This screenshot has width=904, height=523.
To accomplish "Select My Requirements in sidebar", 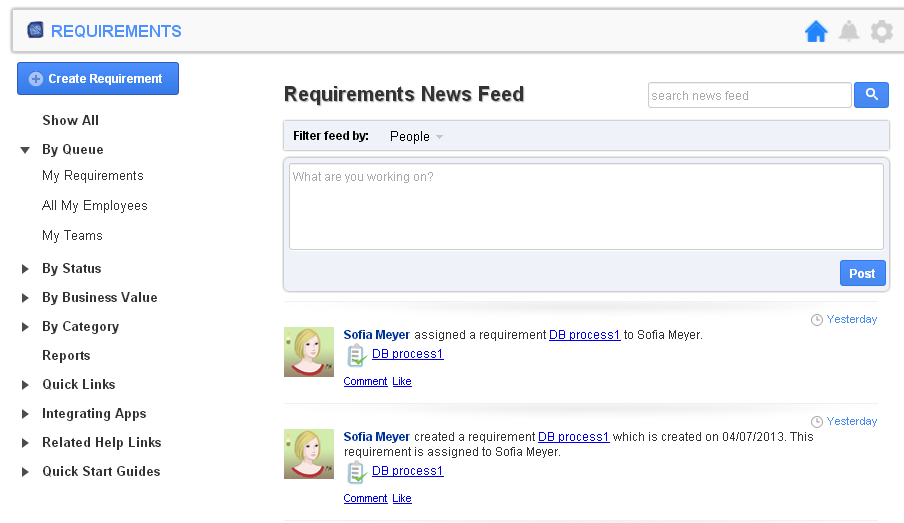I will pyautogui.click(x=93, y=176).
